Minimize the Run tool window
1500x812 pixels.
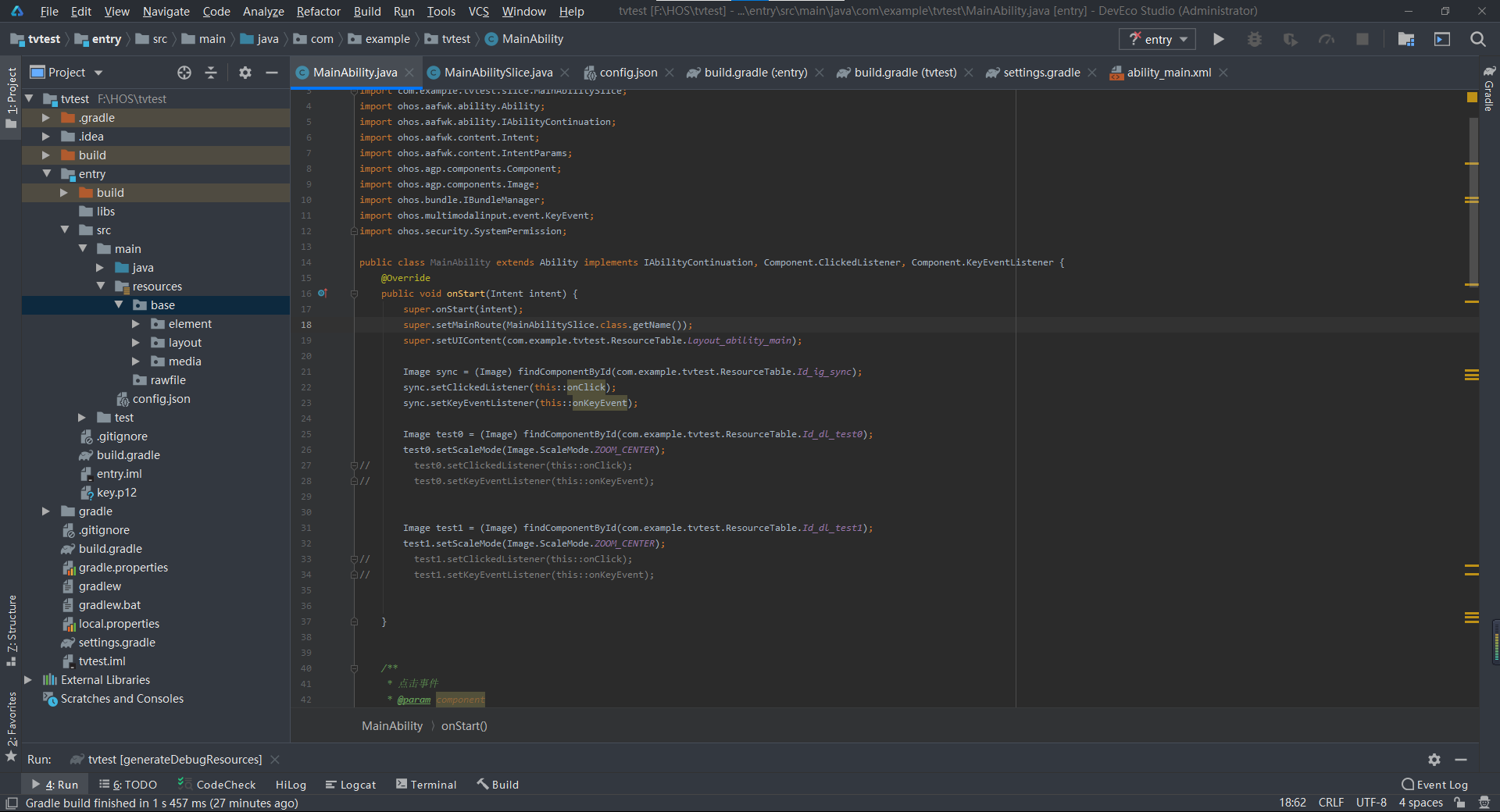tap(1461, 759)
